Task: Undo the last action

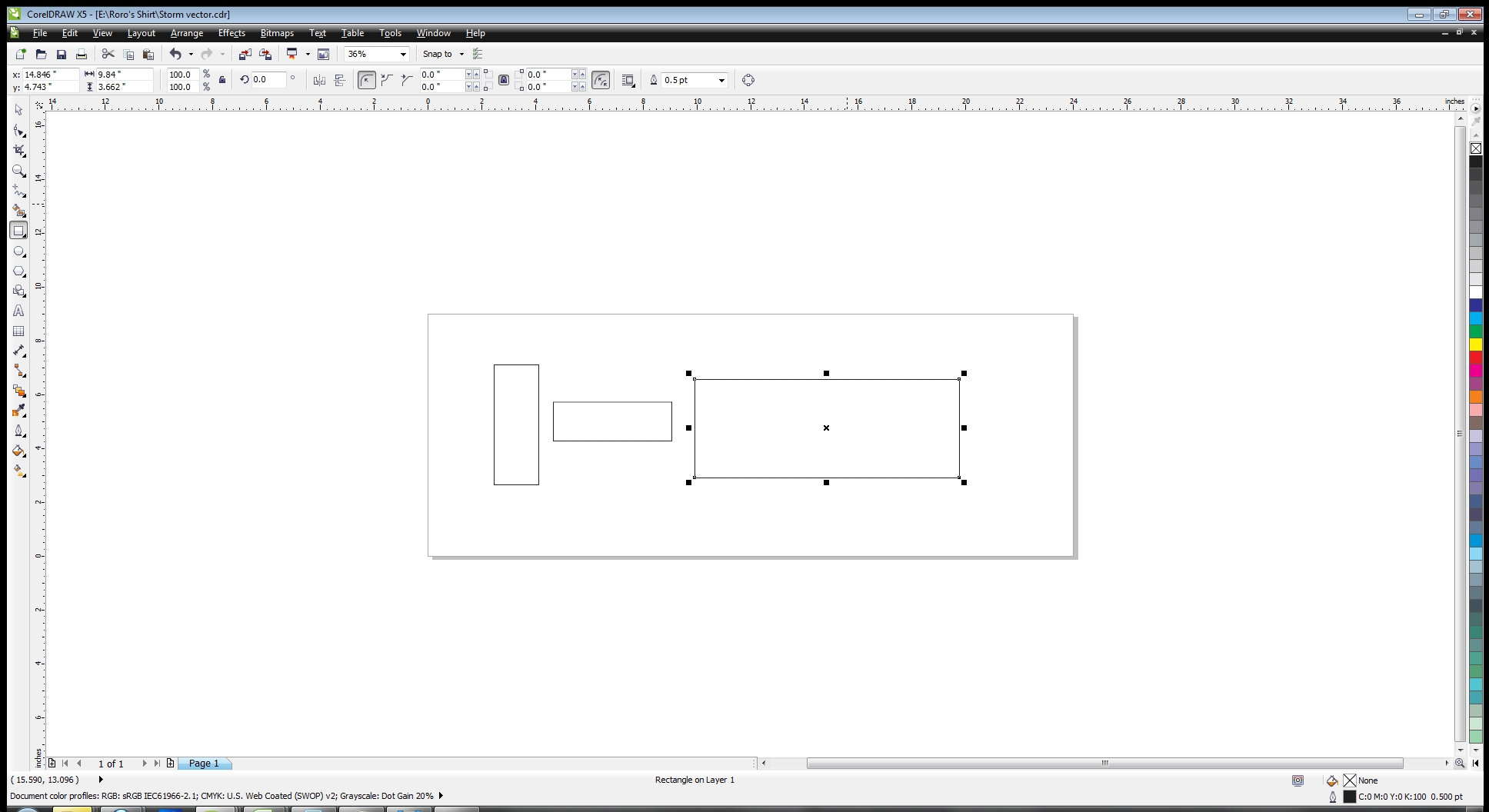Action: pos(175,54)
